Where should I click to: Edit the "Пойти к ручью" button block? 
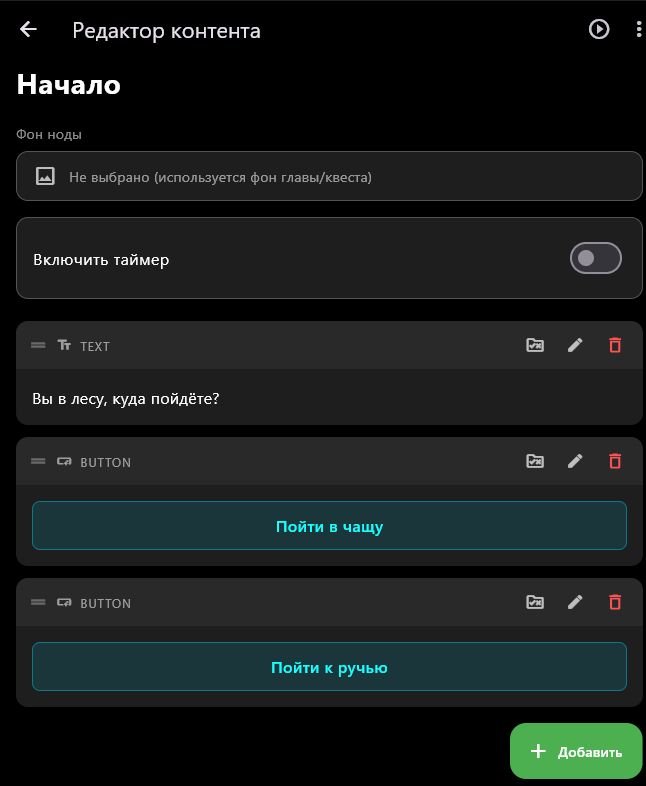tap(575, 602)
